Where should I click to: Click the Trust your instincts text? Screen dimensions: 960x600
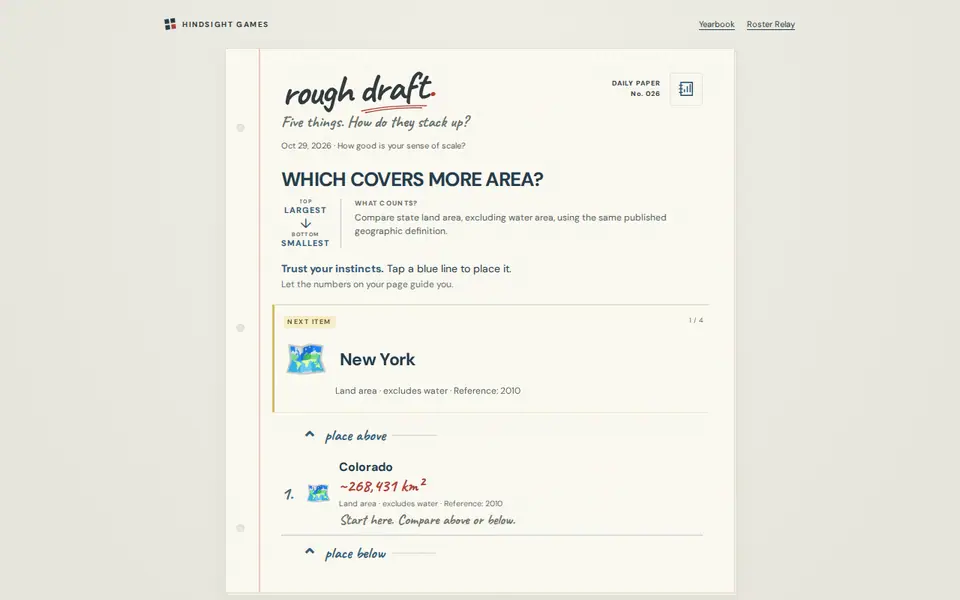332,269
